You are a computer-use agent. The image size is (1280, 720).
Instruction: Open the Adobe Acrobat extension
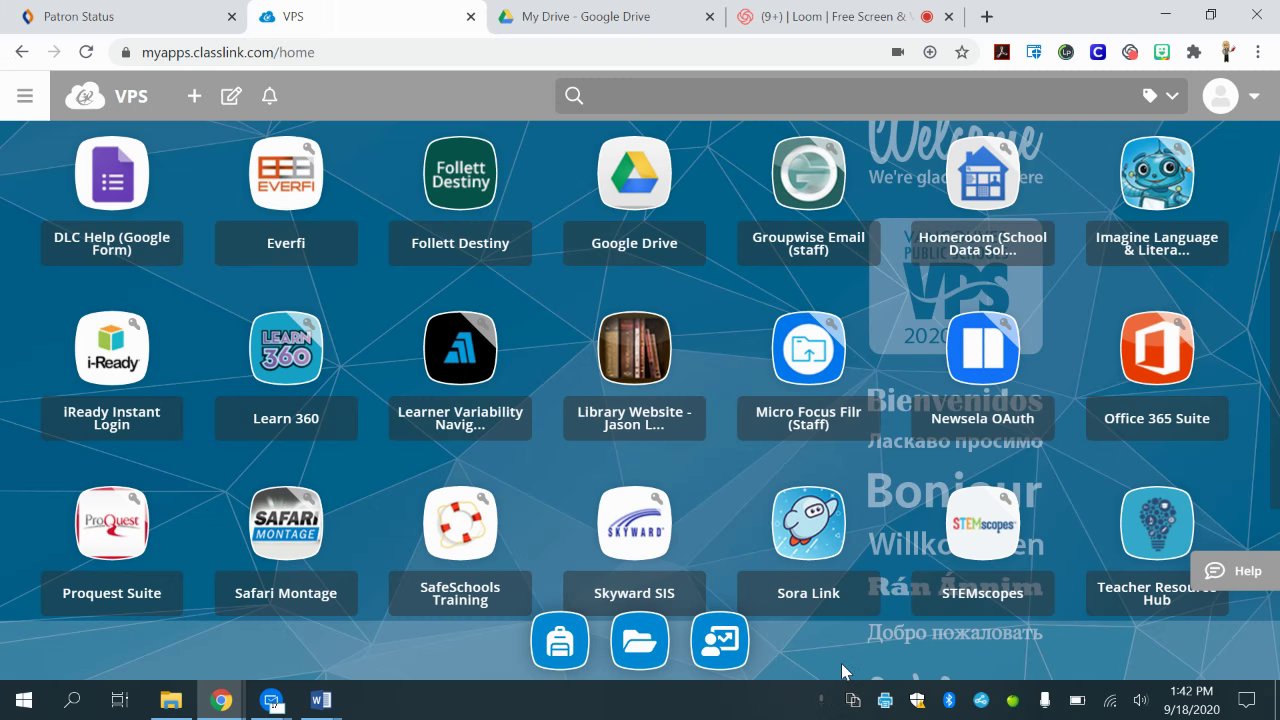click(x=1002, y=52)
